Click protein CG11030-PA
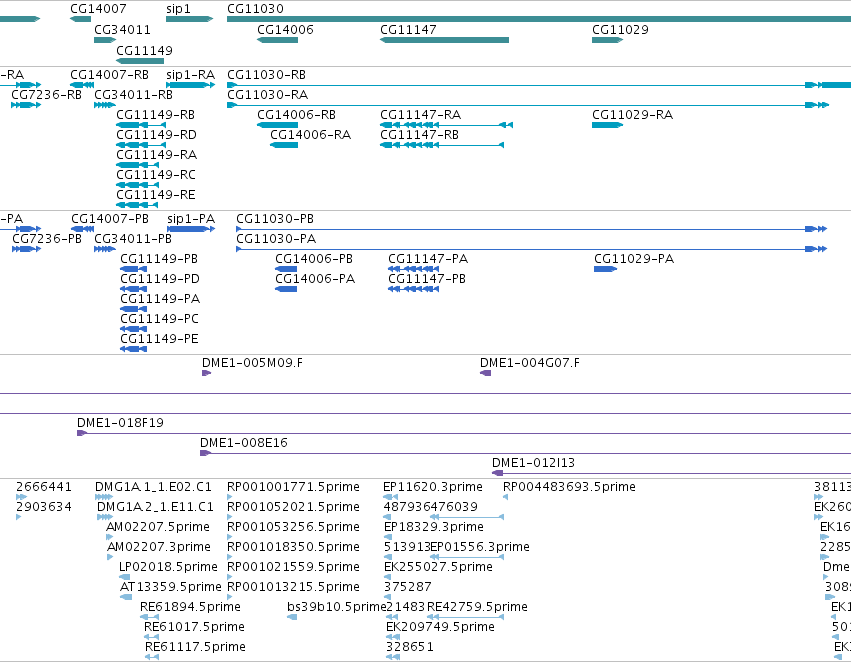This screenshot has width=851, height=662. 531,249
